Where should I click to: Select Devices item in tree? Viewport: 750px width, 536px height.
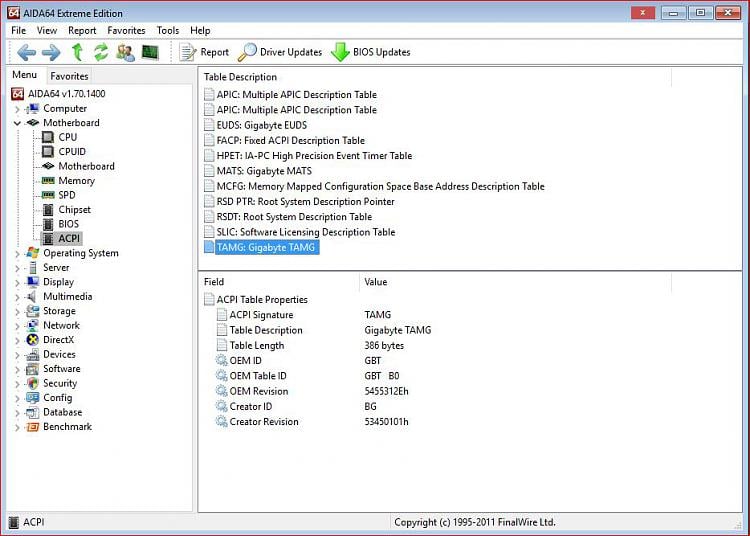[59, 354]
